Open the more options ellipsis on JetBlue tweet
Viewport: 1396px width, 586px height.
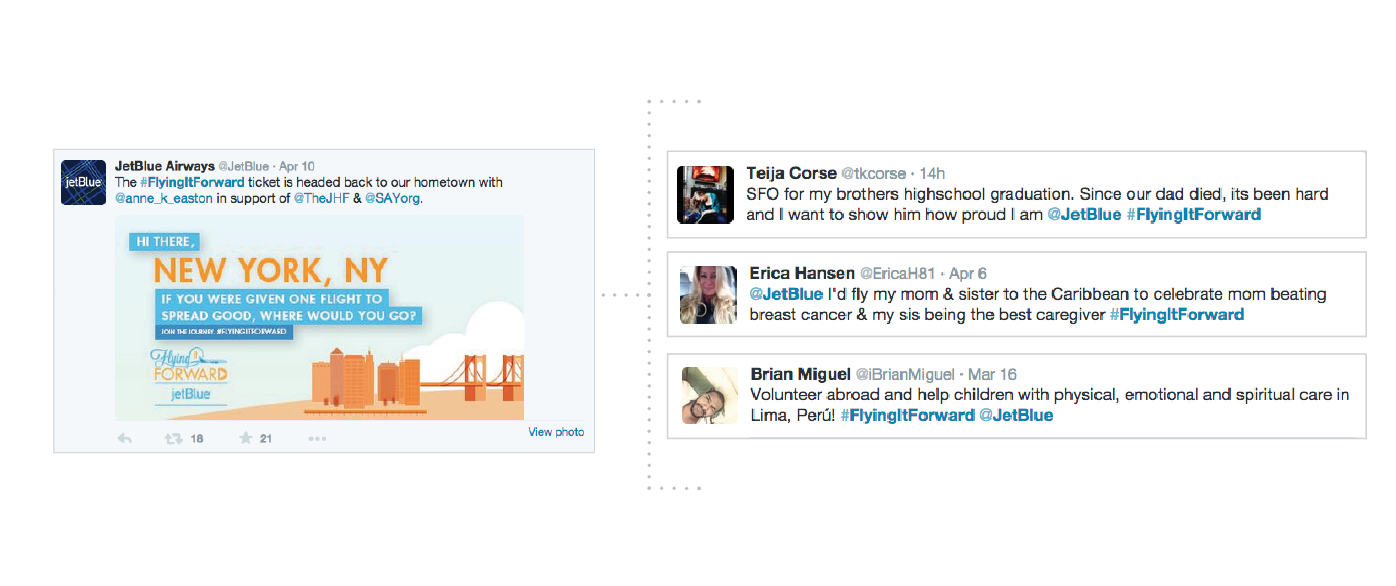click(317, 439)
